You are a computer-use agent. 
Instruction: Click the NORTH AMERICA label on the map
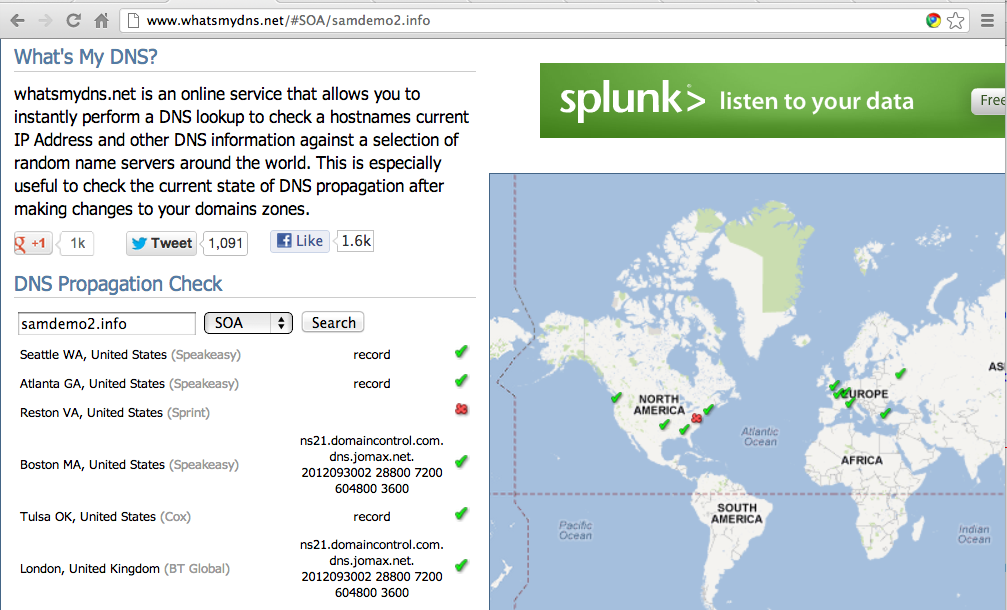pyautogui.click(x=659, y=405)
